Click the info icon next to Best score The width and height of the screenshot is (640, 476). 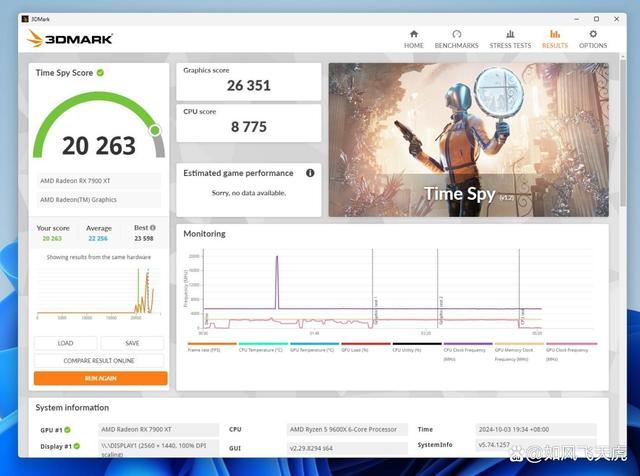155,228
